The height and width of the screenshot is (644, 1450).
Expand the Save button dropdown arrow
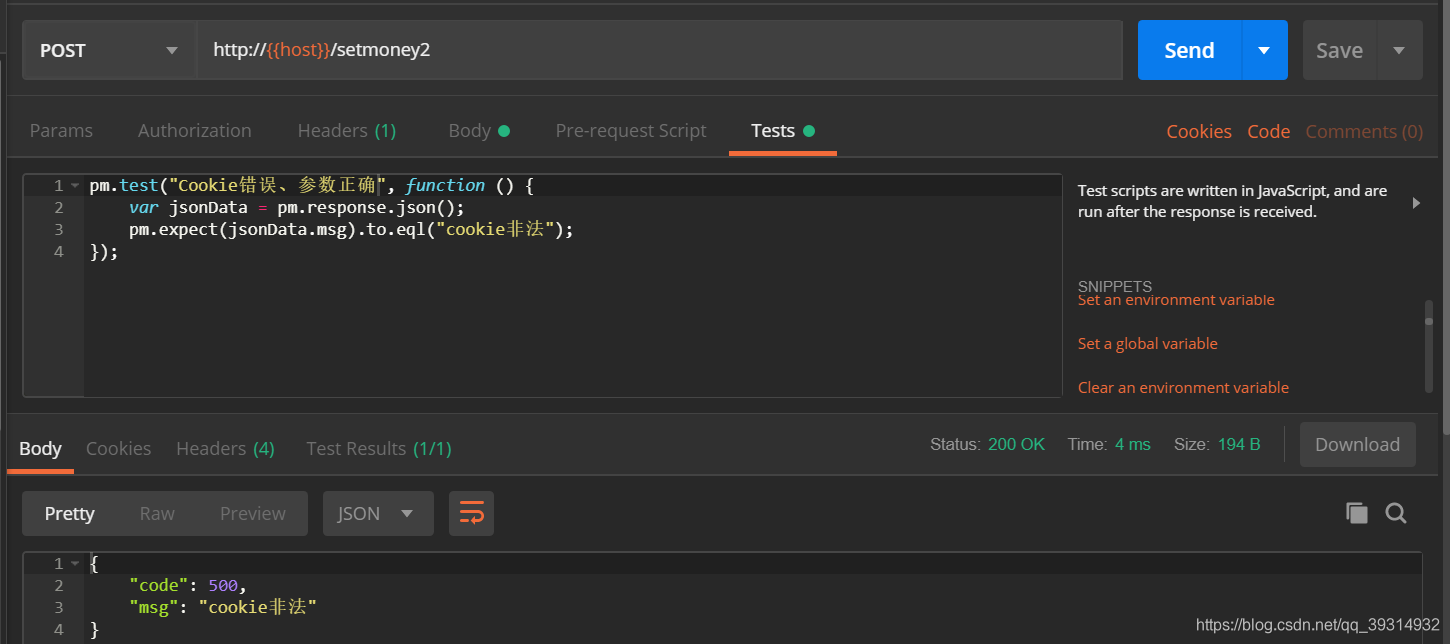pos(1399,50)
